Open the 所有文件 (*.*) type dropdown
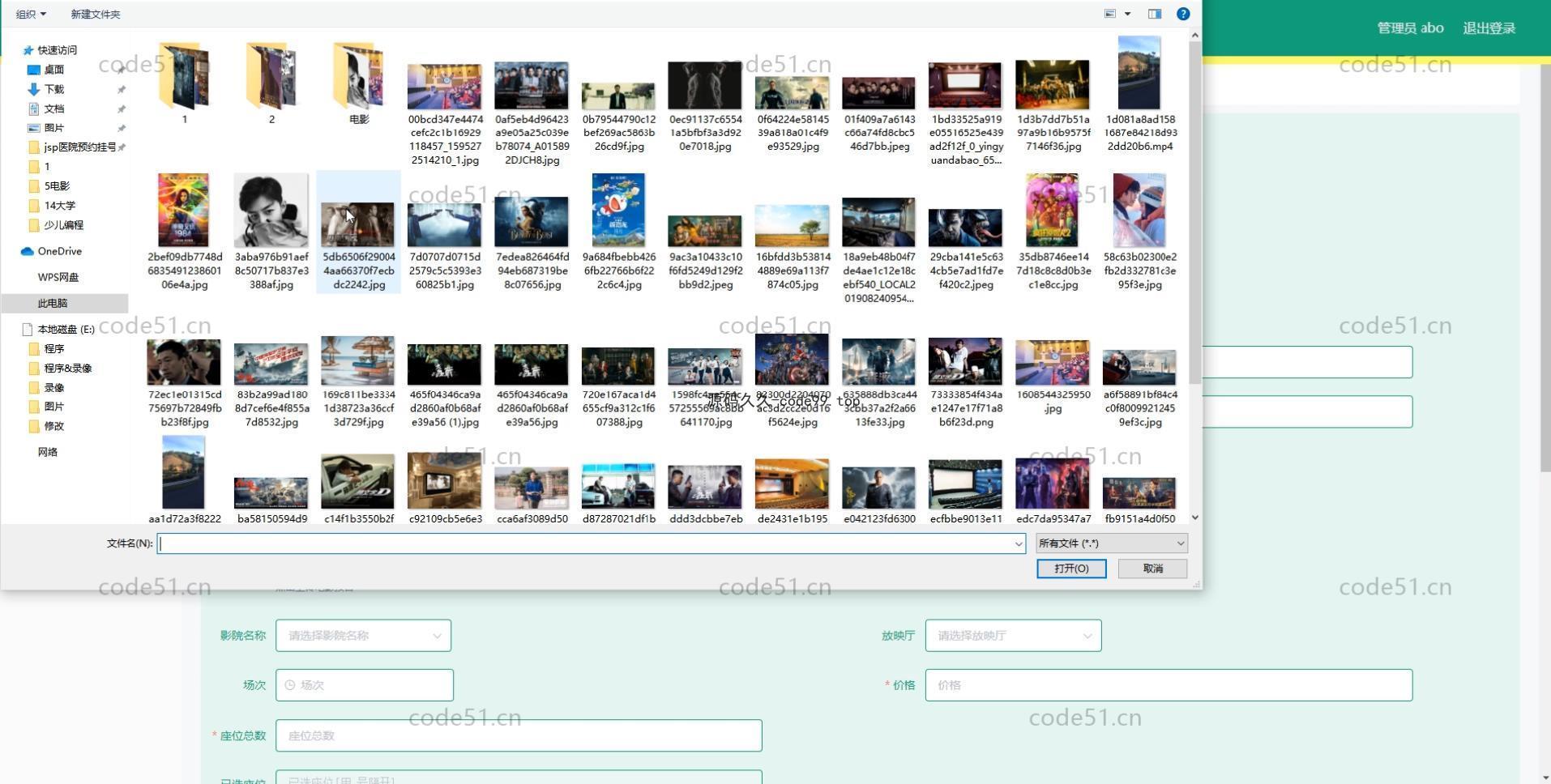The width and height of the screenshot is (1551, 784). pyautogui.click(x=1112, y=543)
